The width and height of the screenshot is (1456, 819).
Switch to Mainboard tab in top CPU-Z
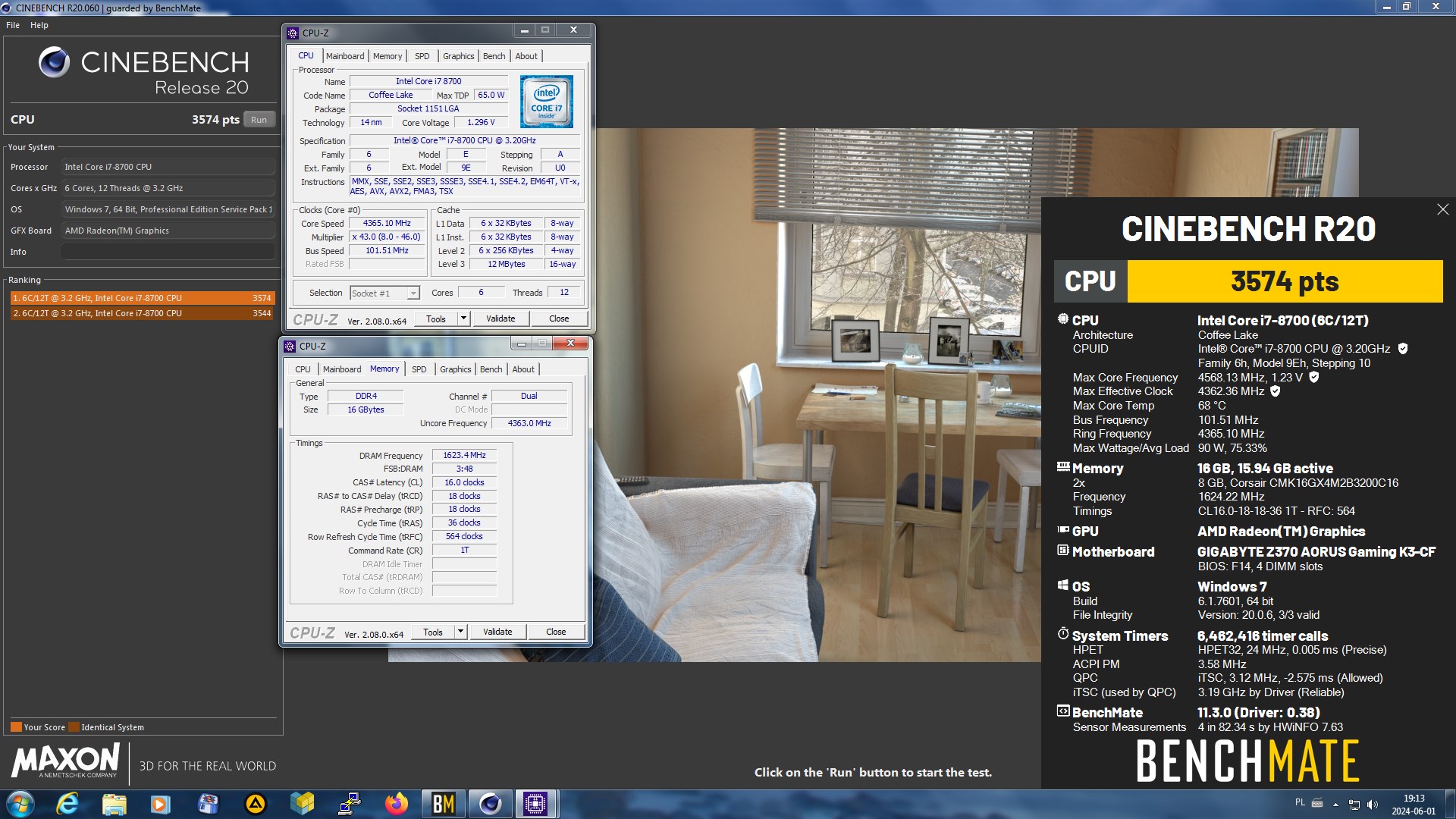tap(345, 56)
